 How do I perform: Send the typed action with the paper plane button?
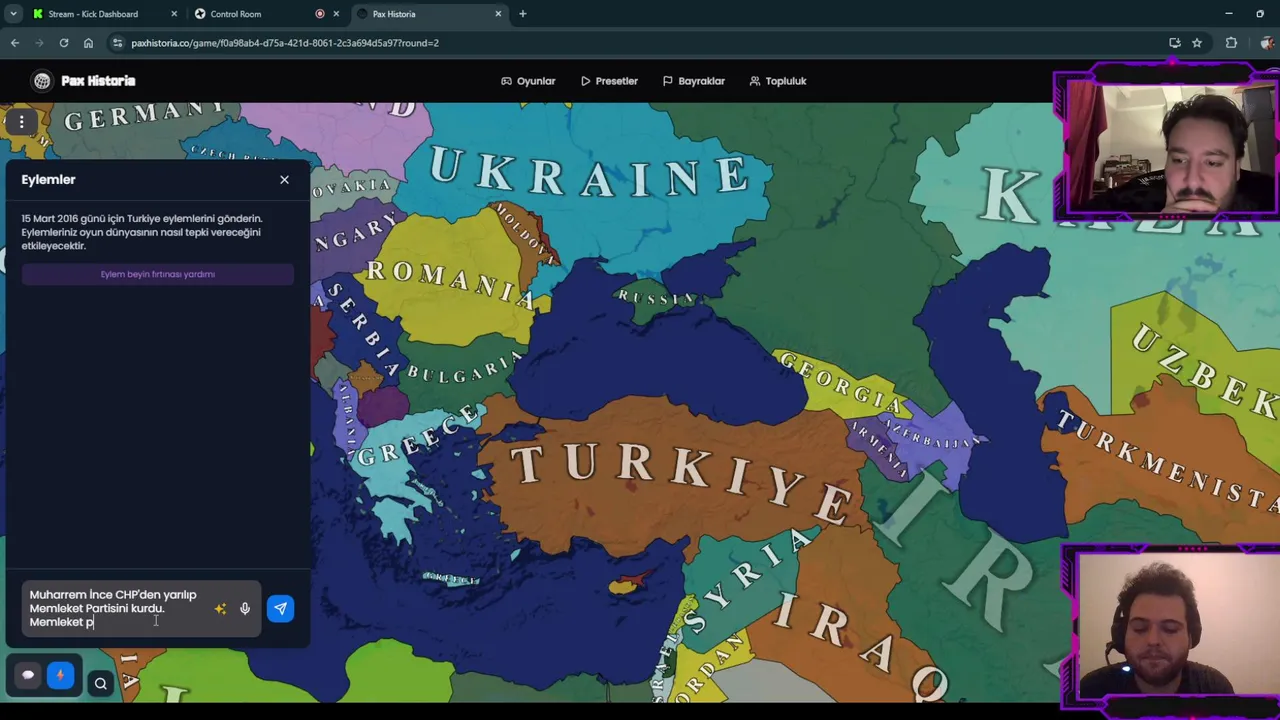pyautogui.click(x=280, y=608)
